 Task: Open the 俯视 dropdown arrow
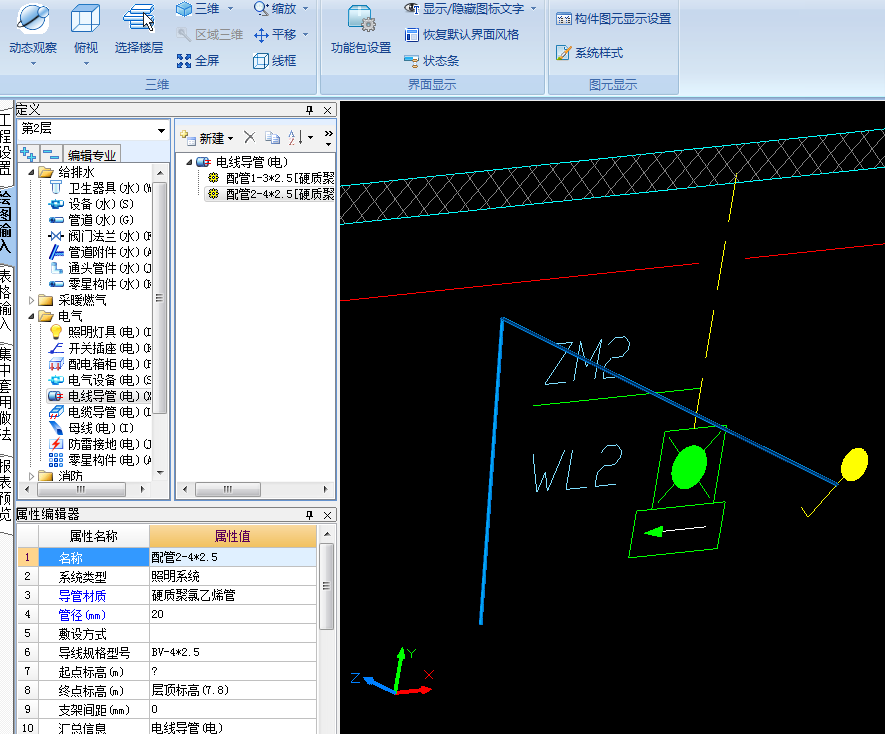(86, 63)
